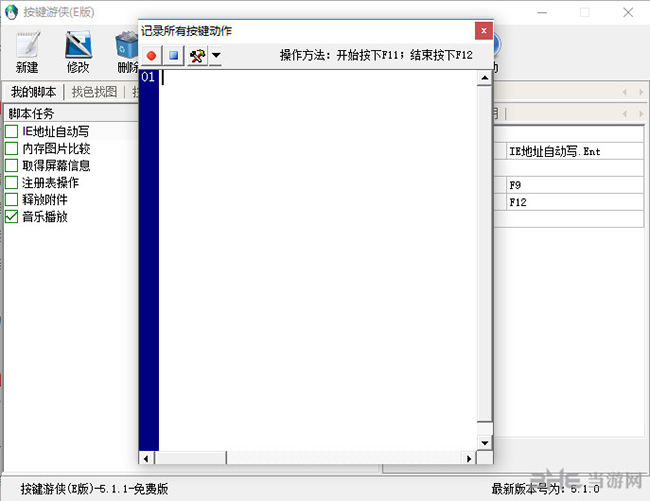This screenshot has height=501, width=650.
Task: Click the app logo in title bar
Action: pyautogui.click(x=11, y=12)
